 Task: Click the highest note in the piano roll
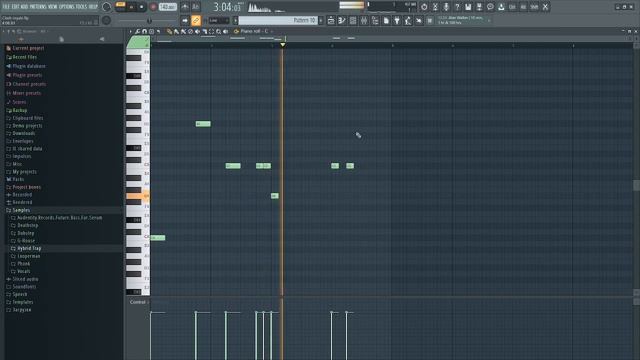coord(203,124)
